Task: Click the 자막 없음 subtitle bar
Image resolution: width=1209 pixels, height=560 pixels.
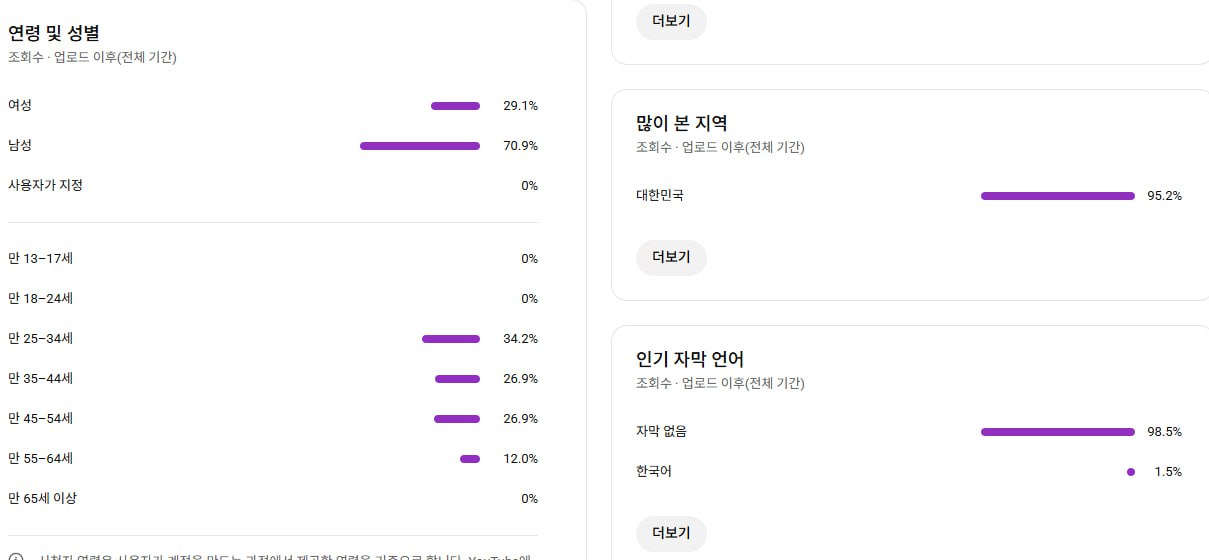Action: [1057, 432]
